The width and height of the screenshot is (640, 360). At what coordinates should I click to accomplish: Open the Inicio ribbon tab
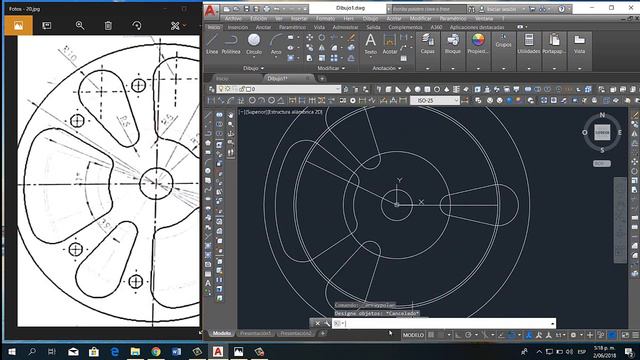(213, 27)
